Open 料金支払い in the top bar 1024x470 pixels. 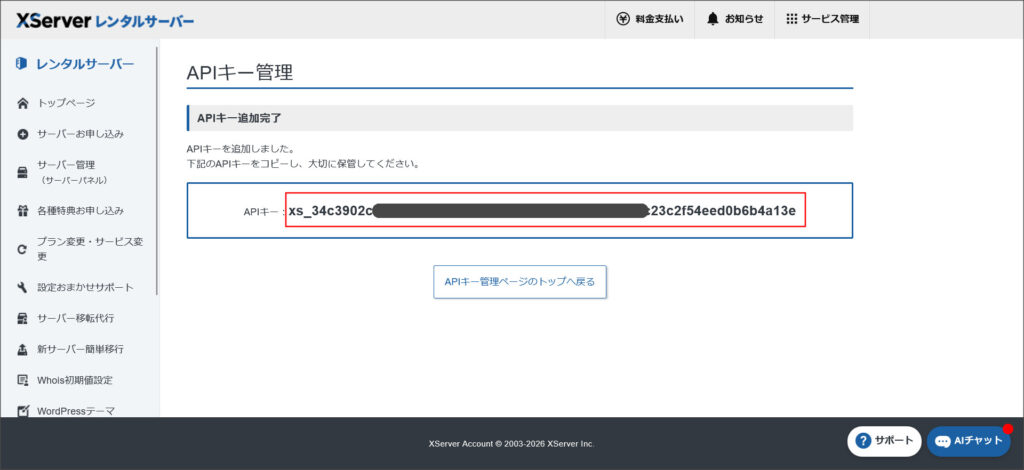[x=650, y=19]
